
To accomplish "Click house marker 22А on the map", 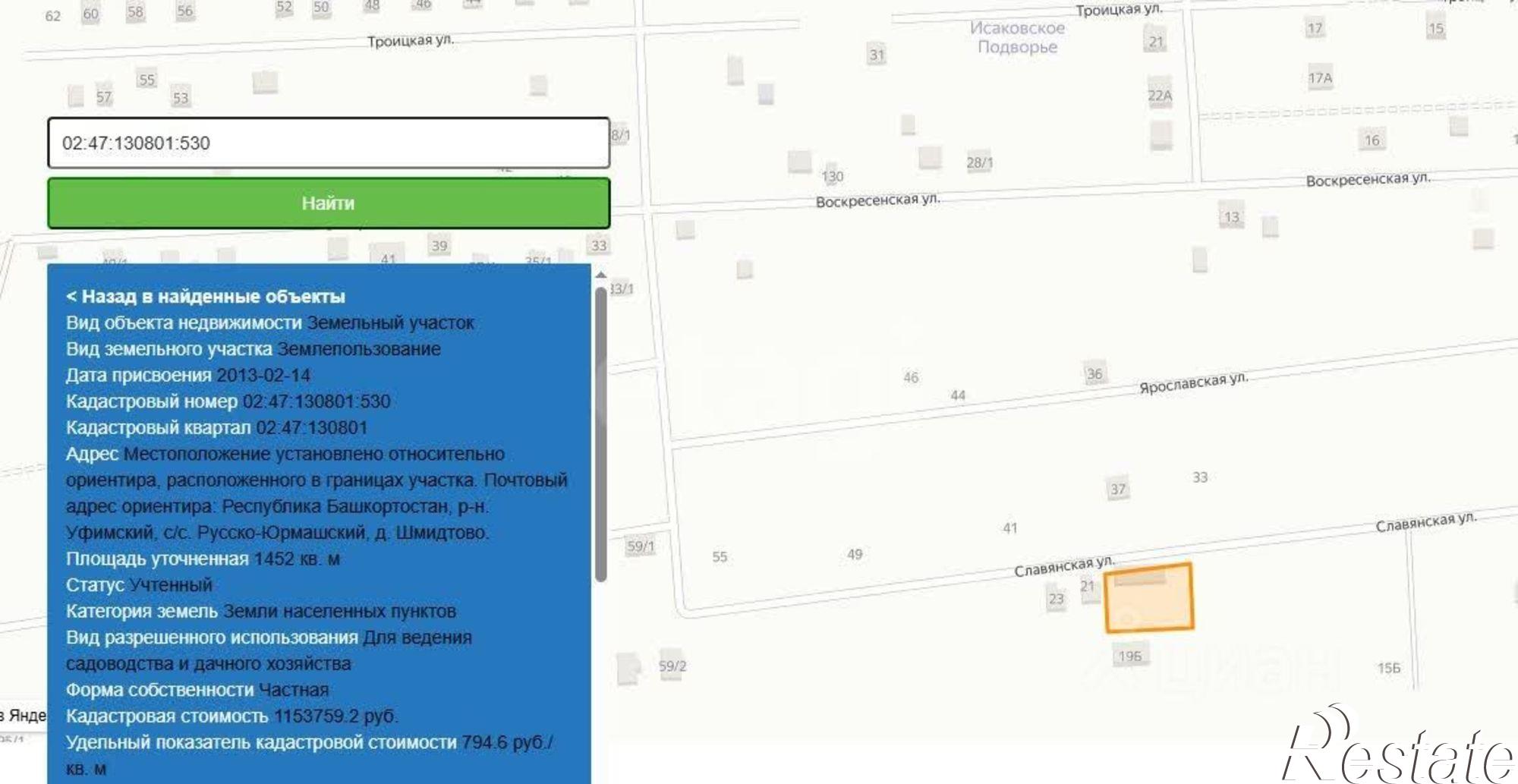I will [x=1159, y=96].
